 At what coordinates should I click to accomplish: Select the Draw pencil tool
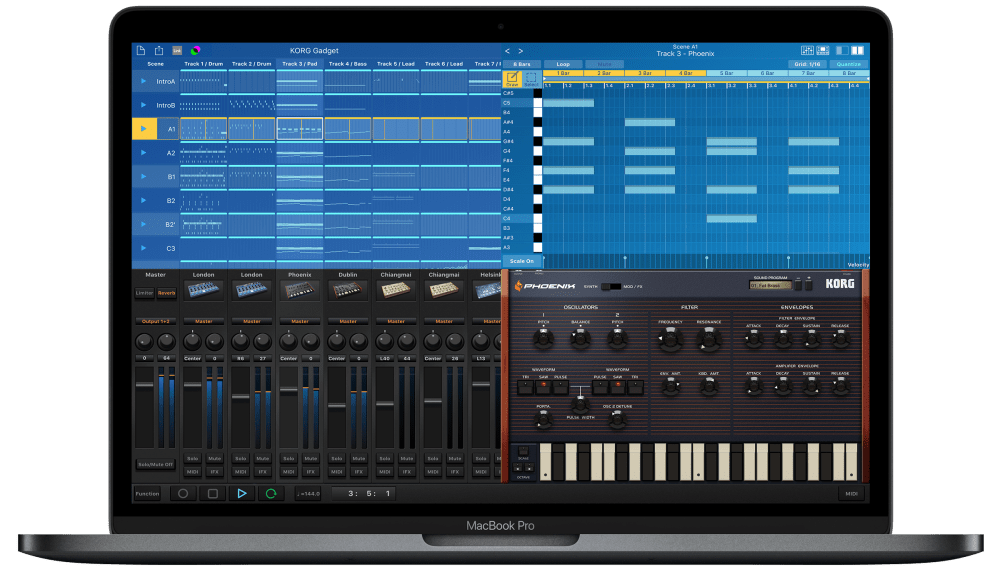(512, 78)
